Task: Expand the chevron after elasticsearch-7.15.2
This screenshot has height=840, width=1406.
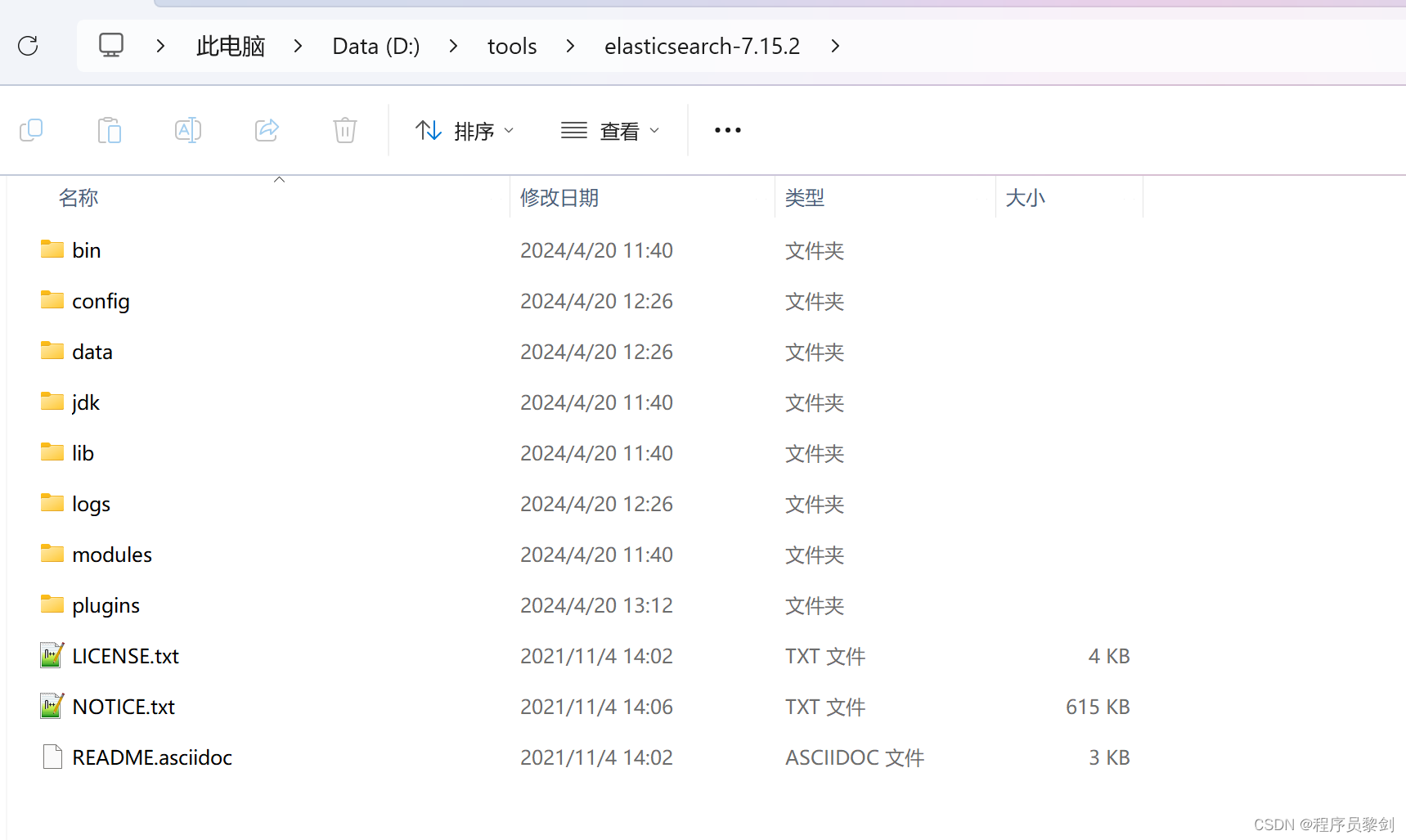Action: point(834,47)
